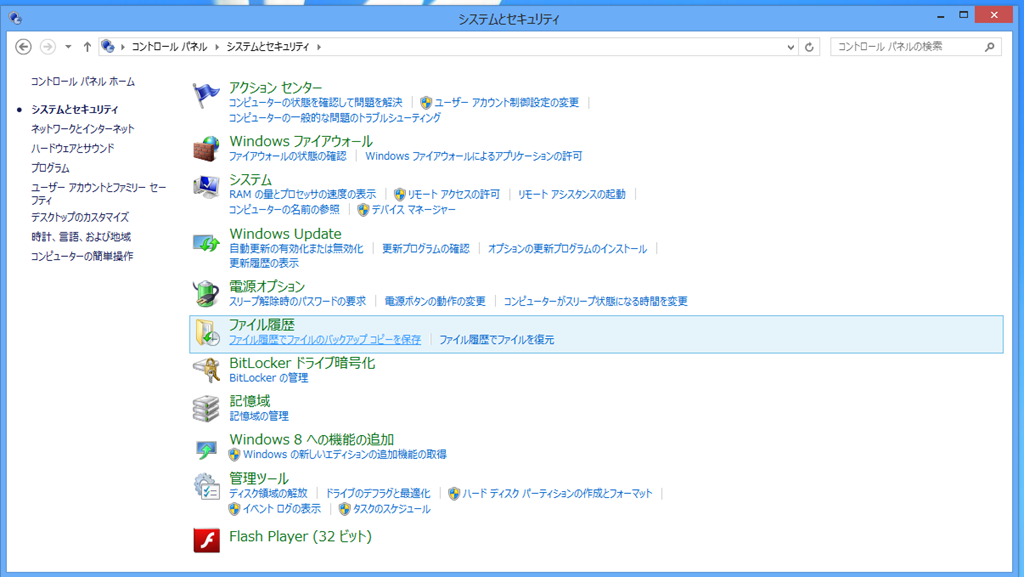Open the System computer icon
The width and height of the screenshot is (1024, 577).
coord(206,187)
